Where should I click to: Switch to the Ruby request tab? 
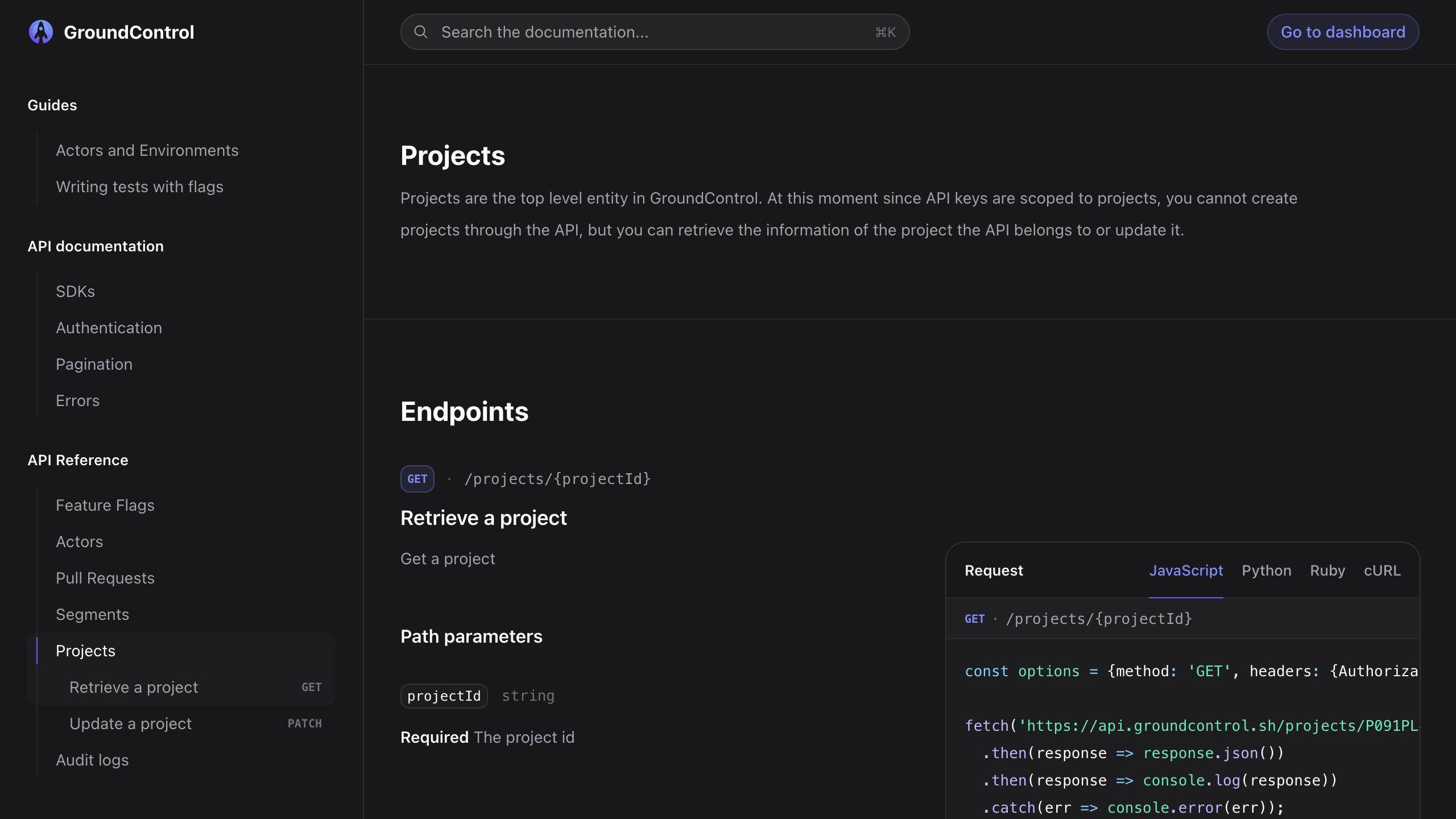click(x=1327, y=570)
